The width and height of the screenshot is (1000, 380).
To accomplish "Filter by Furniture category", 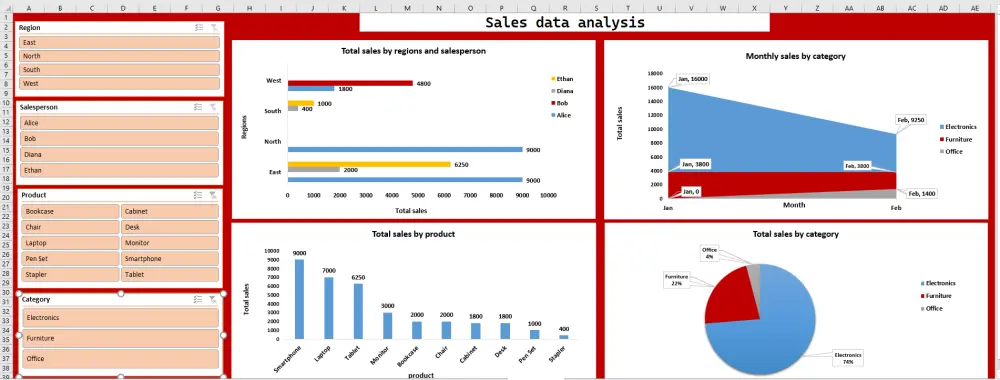I will (121, 339).
